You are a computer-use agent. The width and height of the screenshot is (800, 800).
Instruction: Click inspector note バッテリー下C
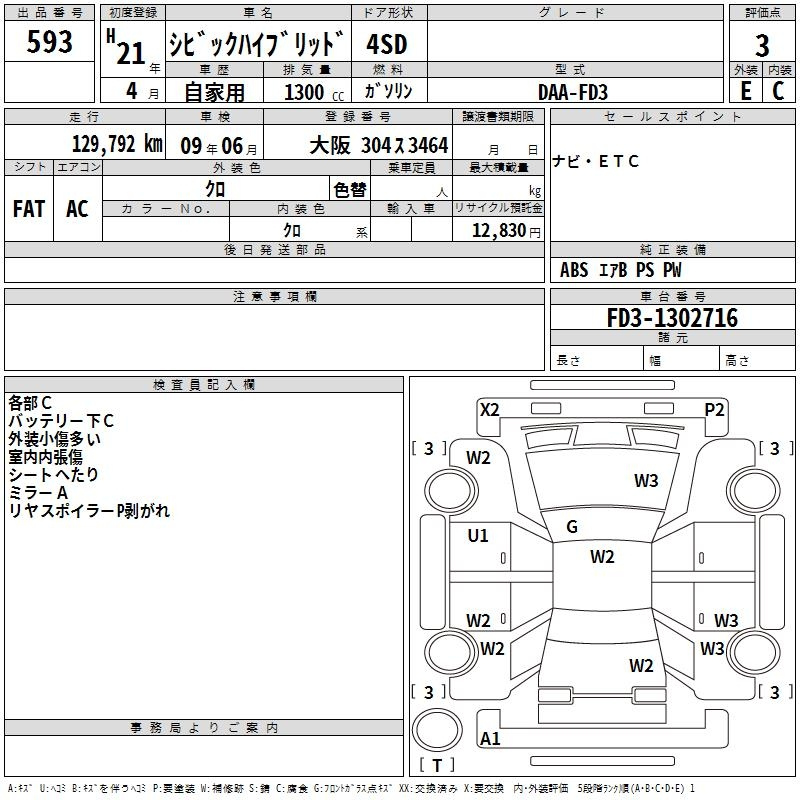(x=61, y=421)
